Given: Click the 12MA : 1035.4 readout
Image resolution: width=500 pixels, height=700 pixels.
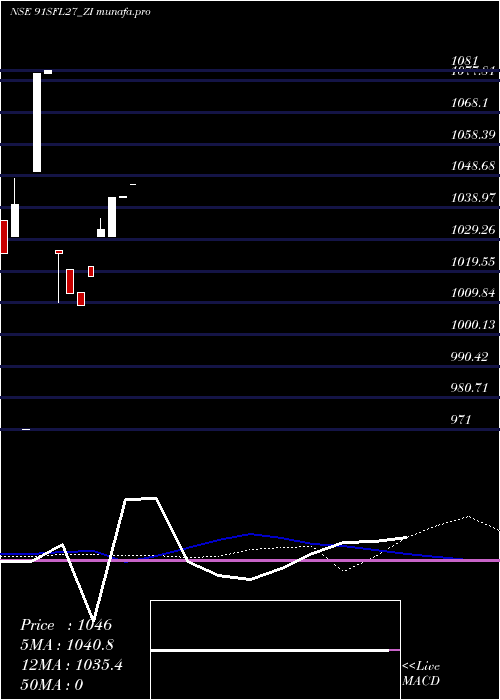Looking at the screenshot, I should coord(72,665).
